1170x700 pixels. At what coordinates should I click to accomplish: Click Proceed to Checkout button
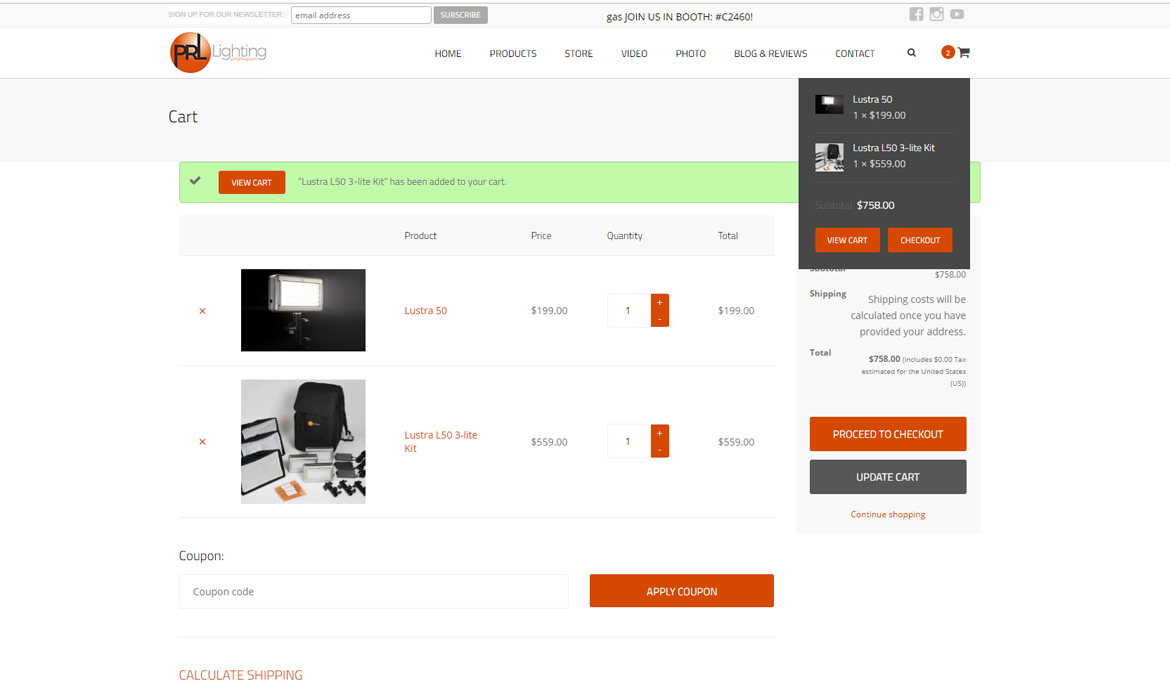888,434
